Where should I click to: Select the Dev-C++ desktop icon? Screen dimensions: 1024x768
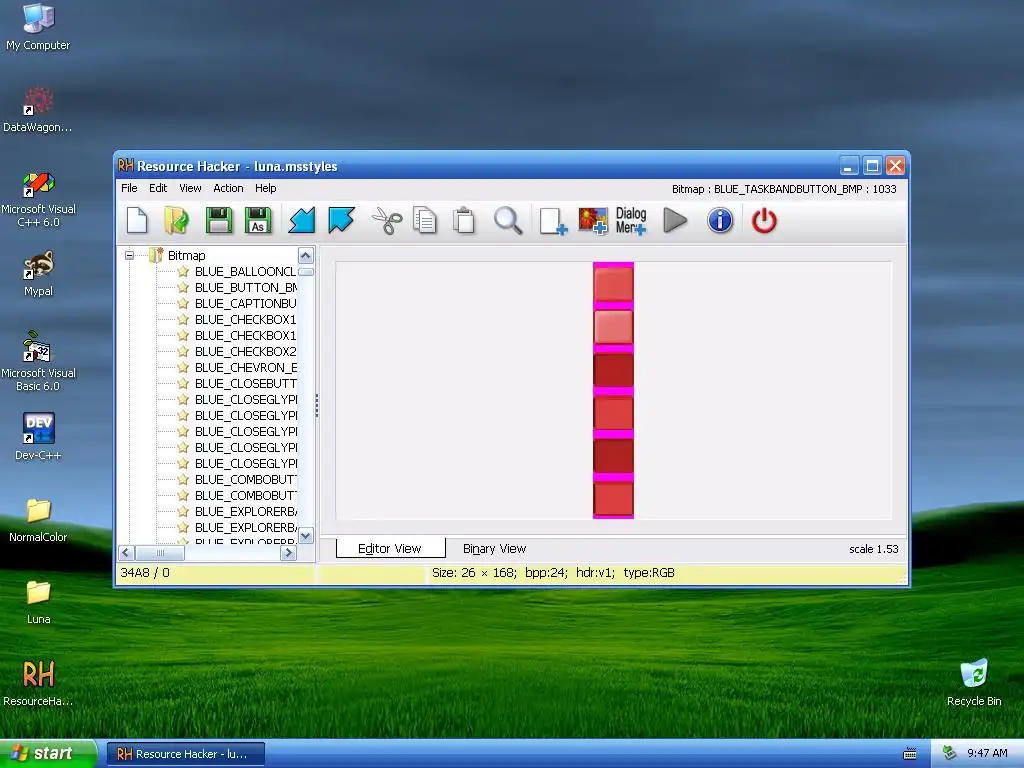(38, 436)
